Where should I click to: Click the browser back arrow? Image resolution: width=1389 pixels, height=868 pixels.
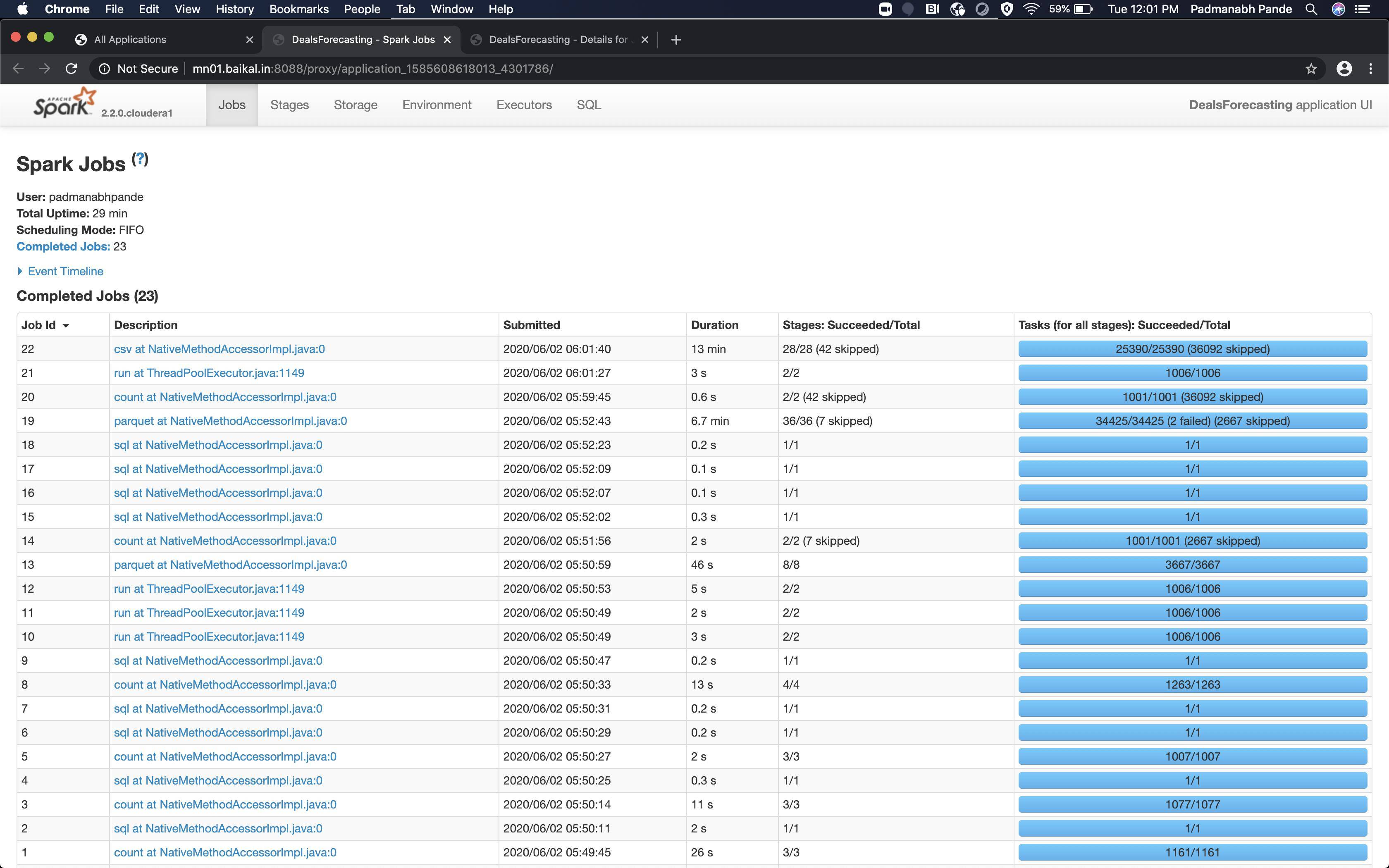(18, 68)
